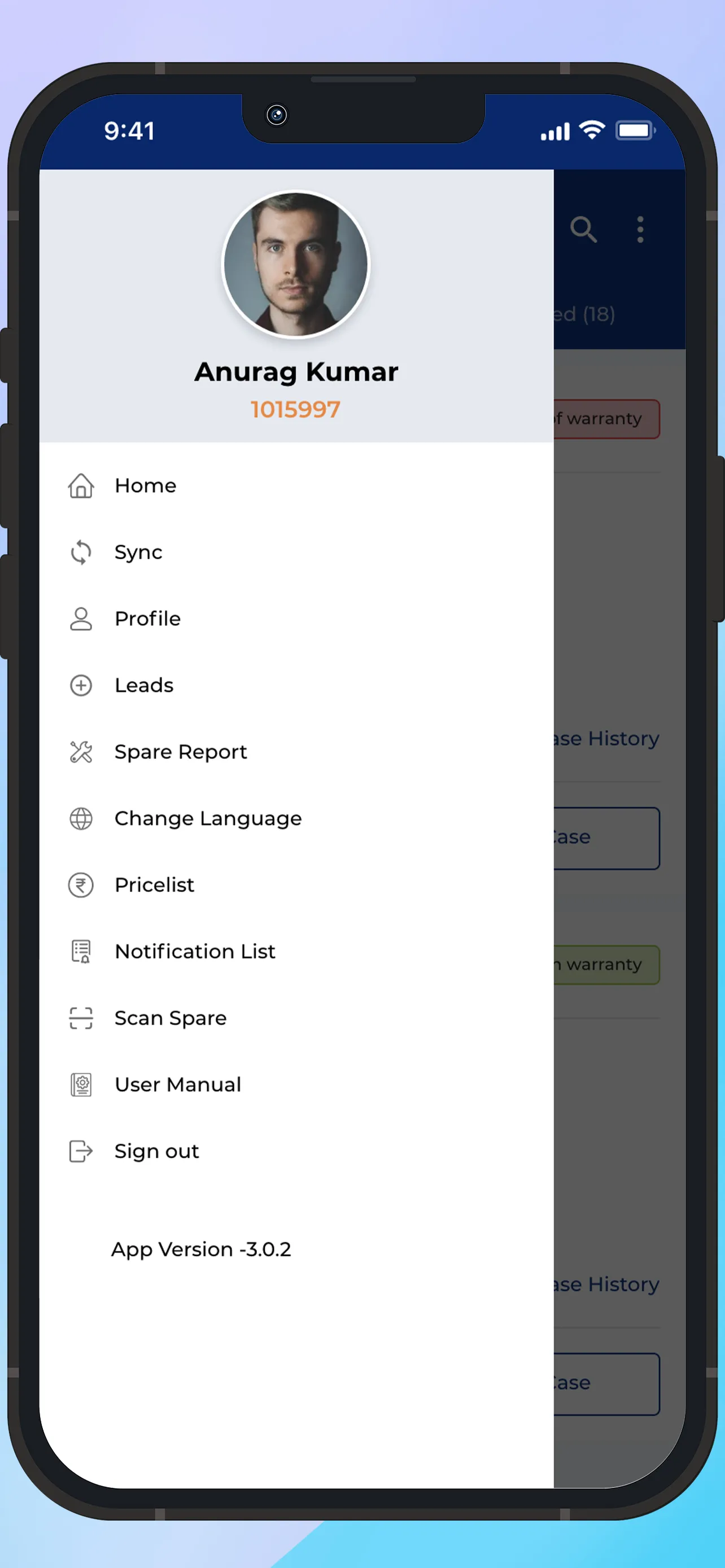725x1568 pixels.
Task: Open Spare Report from the menu
Action: pyautogui.click(x=296, y=752)
